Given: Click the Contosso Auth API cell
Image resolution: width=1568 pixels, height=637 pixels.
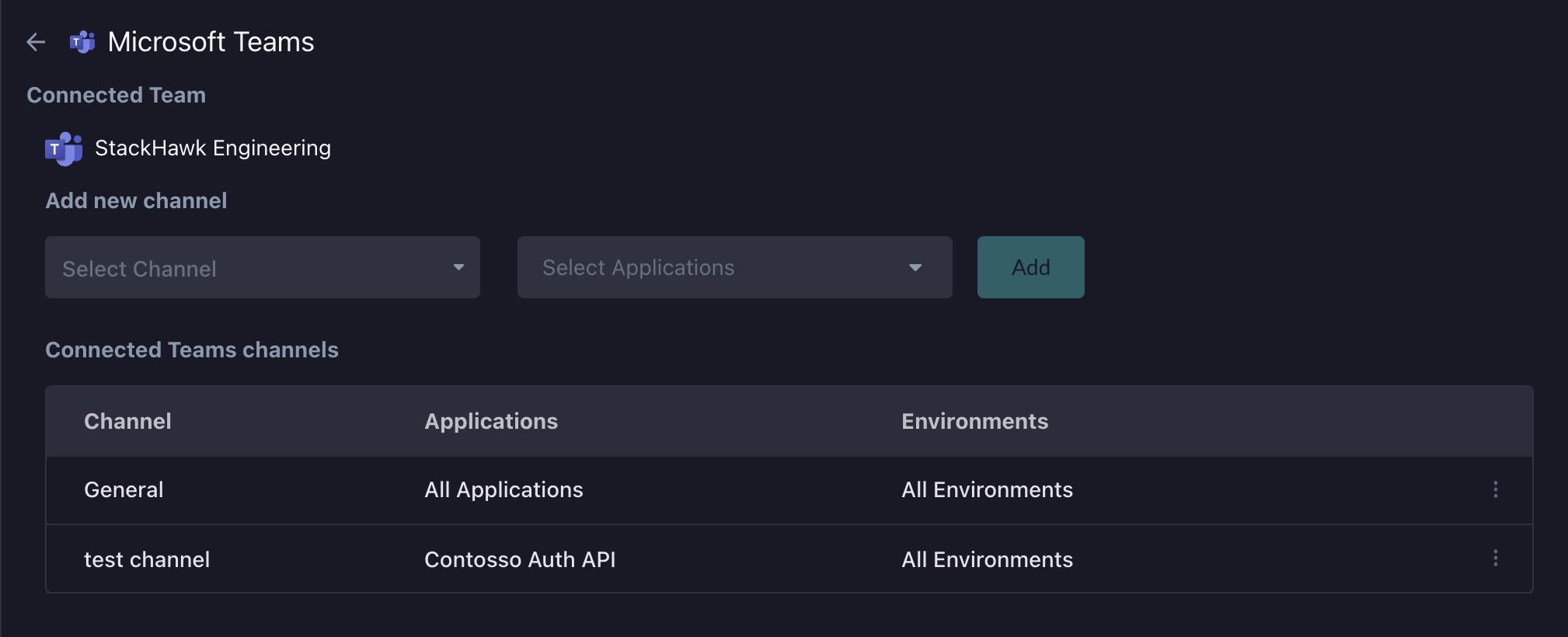Looking at the screenshot, I should pos(520,559).
